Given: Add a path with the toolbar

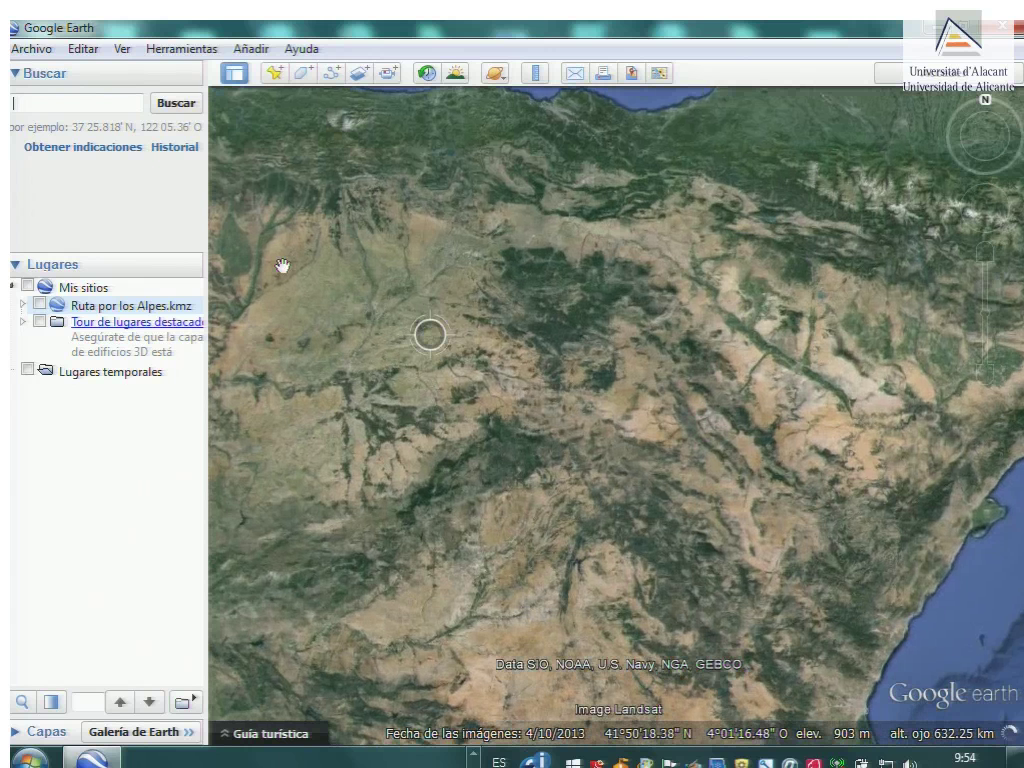Looking at the screenshot, I should pos(332,73).
